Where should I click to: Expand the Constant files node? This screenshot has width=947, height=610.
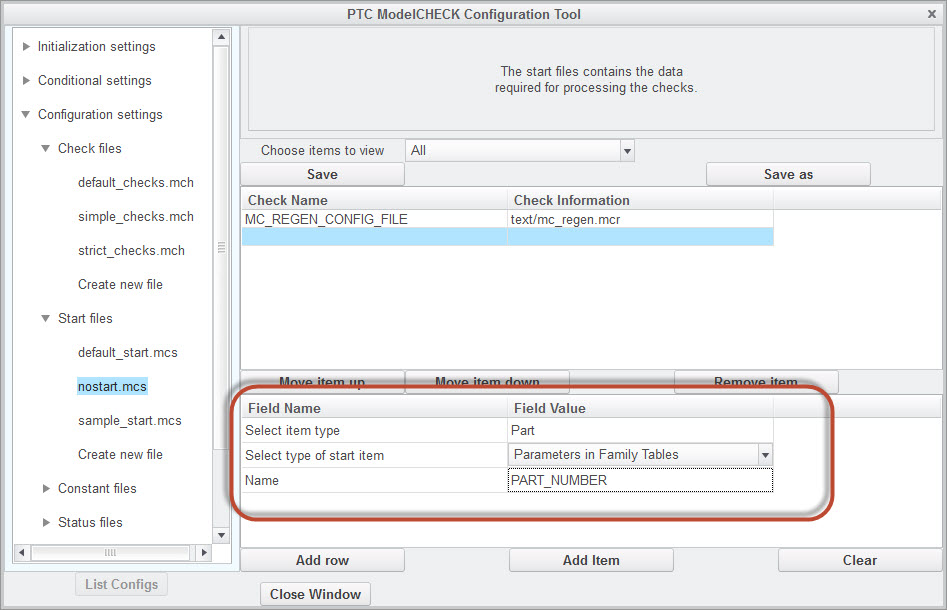pyautogui.click(x=46, y=488)
